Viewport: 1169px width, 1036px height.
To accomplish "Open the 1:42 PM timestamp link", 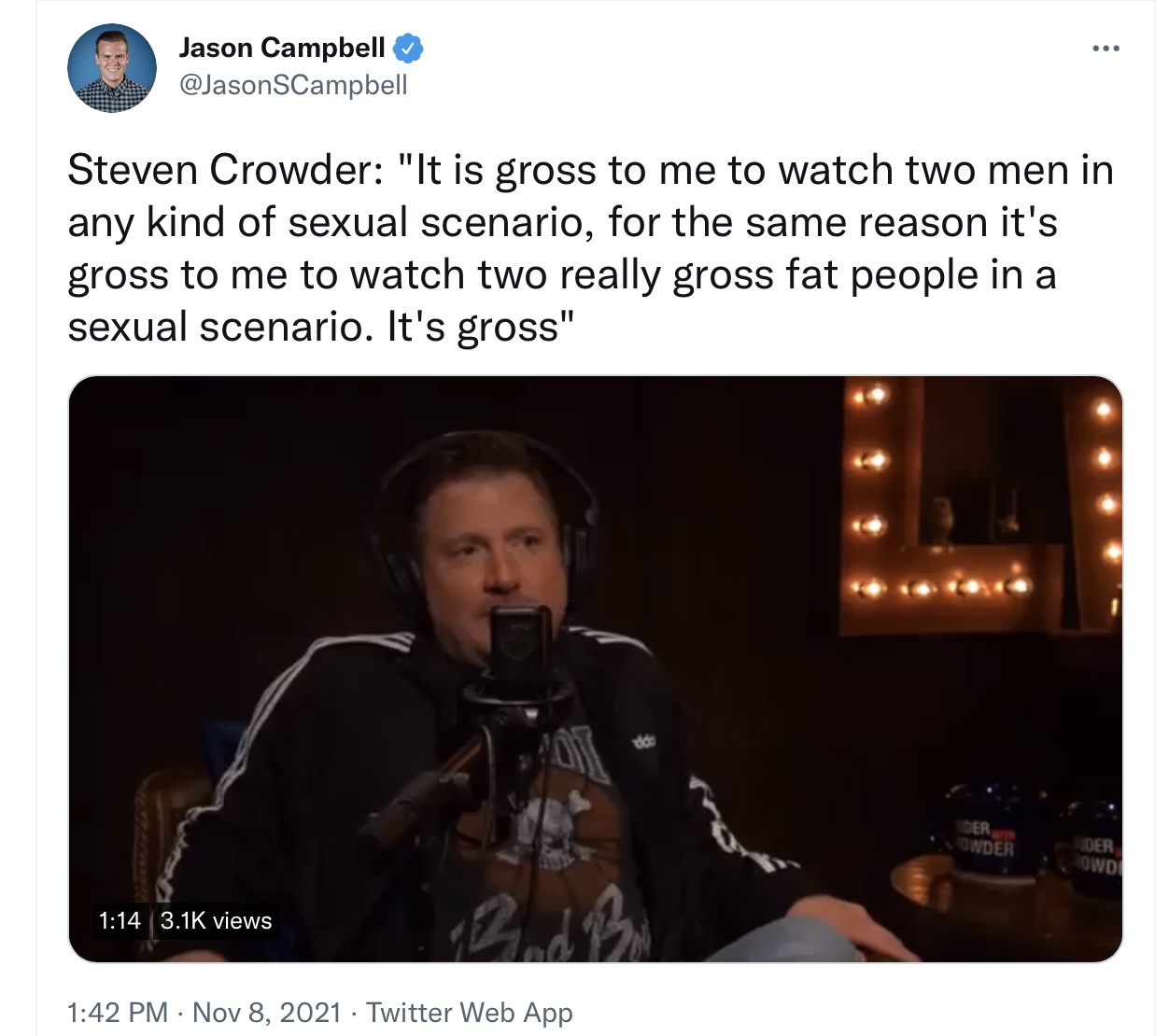I will [119, 1012].
